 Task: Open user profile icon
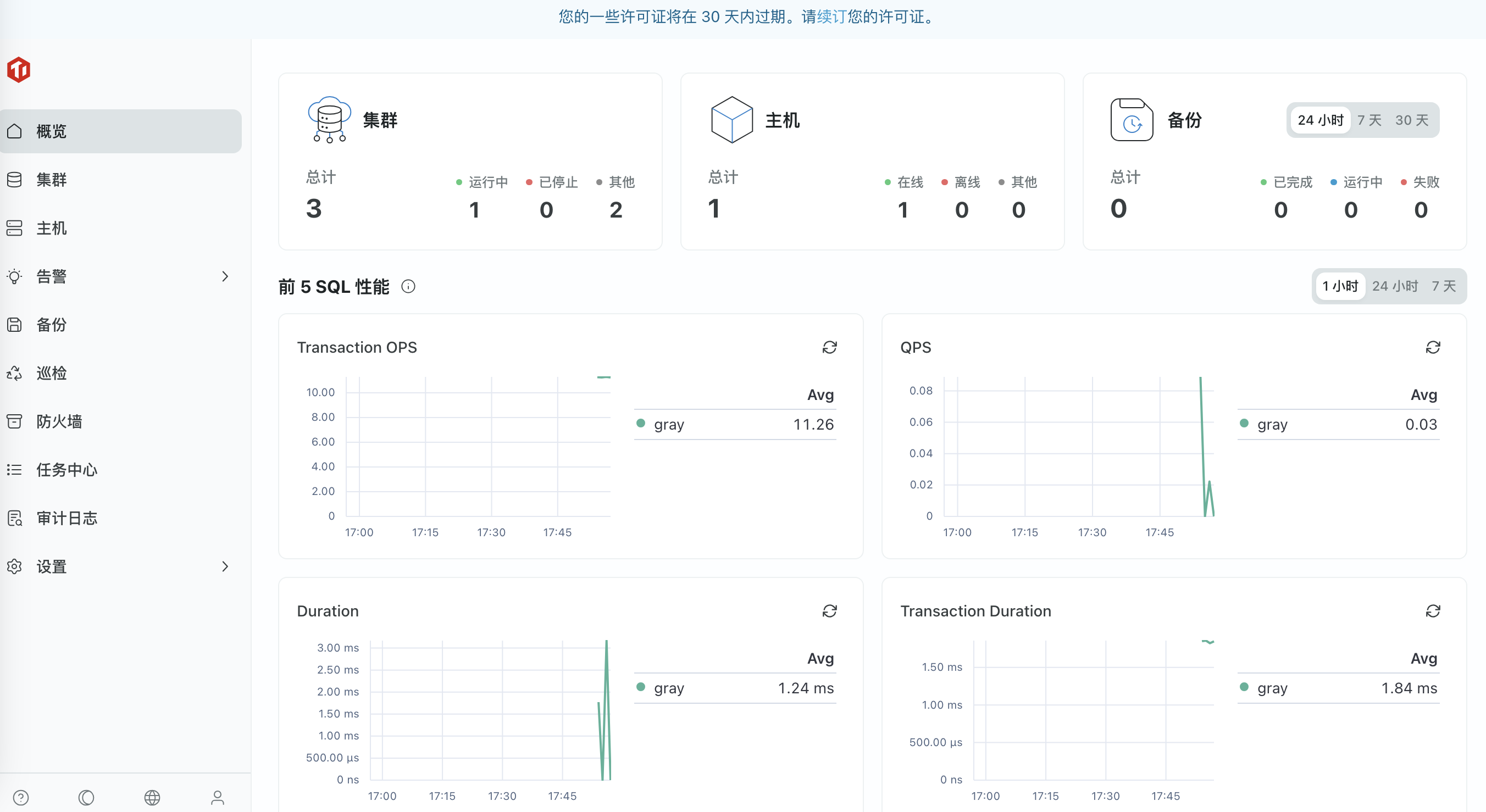(x=218, y=797)
